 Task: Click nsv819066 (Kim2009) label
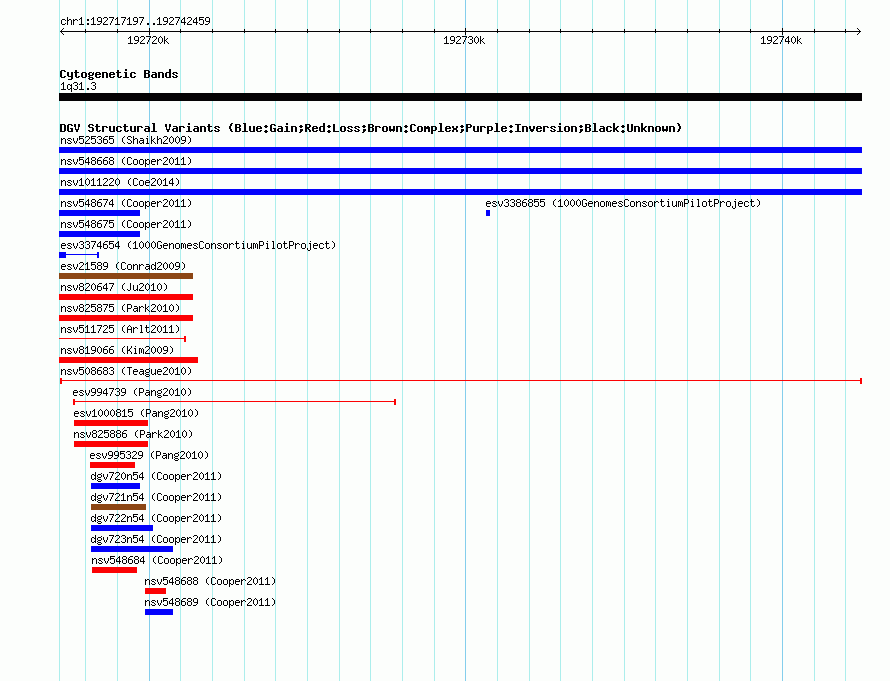(x=117, y=350)
